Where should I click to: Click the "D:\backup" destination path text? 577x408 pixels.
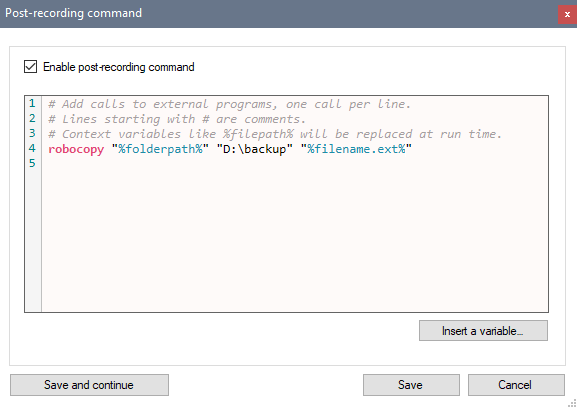(255, 149)
